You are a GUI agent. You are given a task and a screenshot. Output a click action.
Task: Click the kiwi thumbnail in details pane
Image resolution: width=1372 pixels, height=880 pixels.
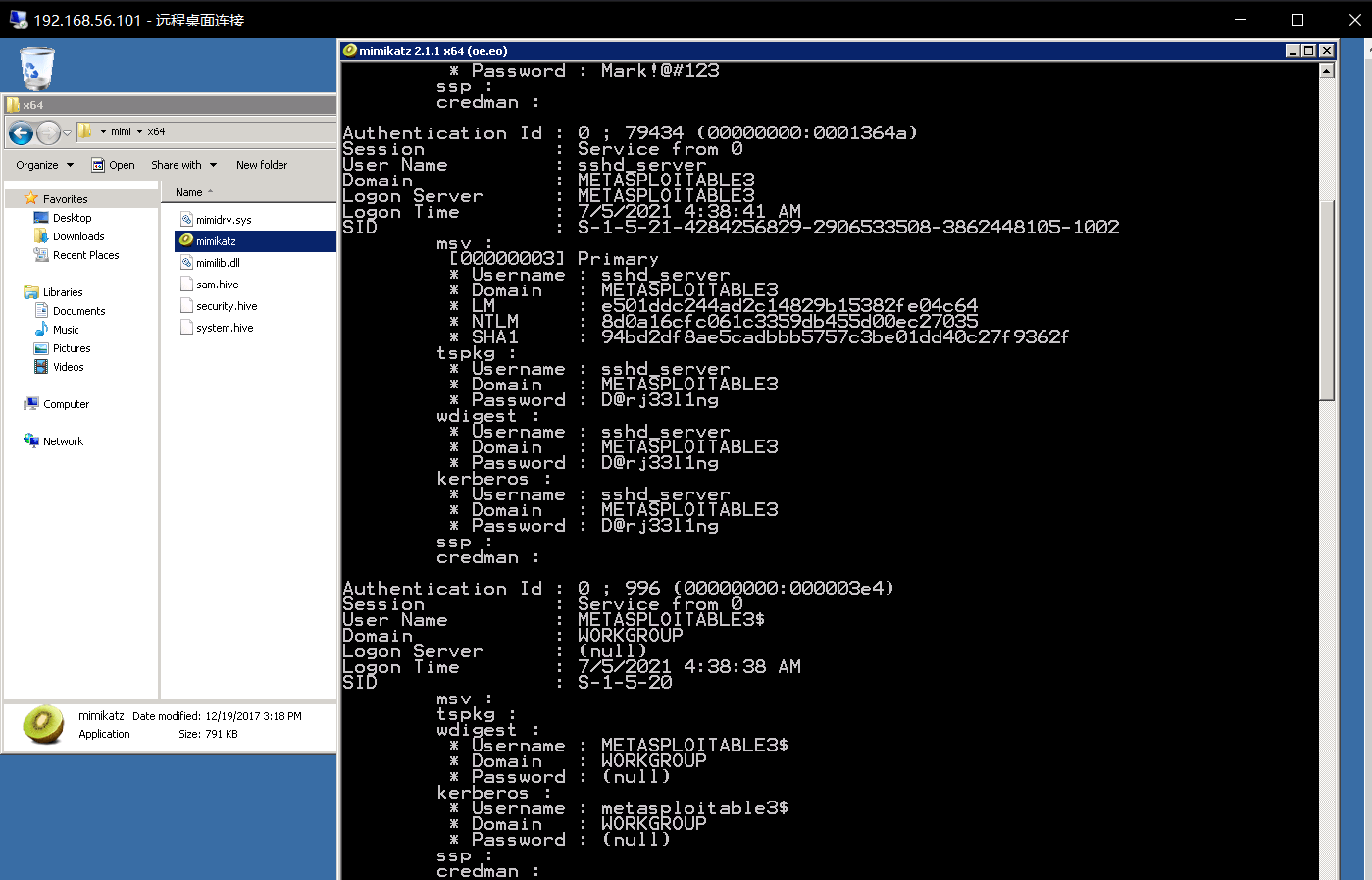[43, 725]
